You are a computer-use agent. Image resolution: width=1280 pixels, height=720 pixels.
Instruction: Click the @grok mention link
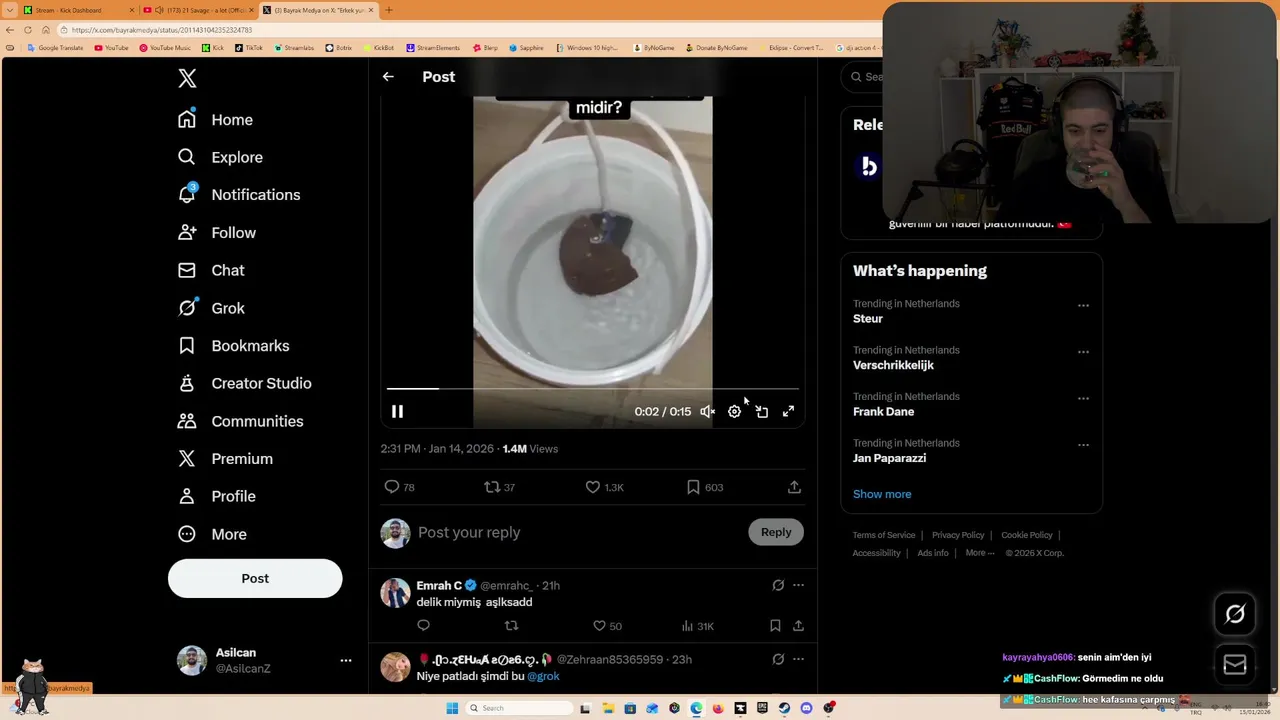tap(543, 676)
